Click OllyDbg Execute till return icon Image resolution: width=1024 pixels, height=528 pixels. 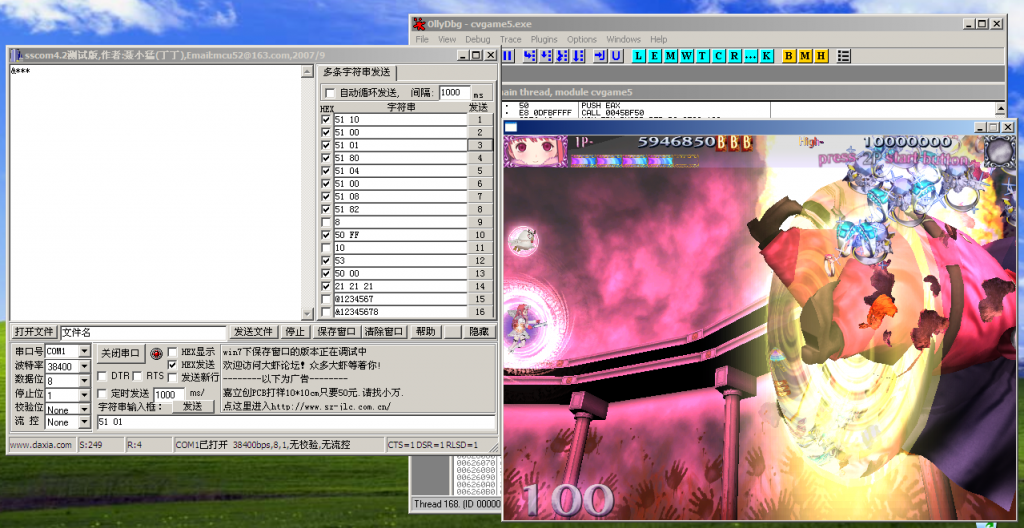coord(600,56)
